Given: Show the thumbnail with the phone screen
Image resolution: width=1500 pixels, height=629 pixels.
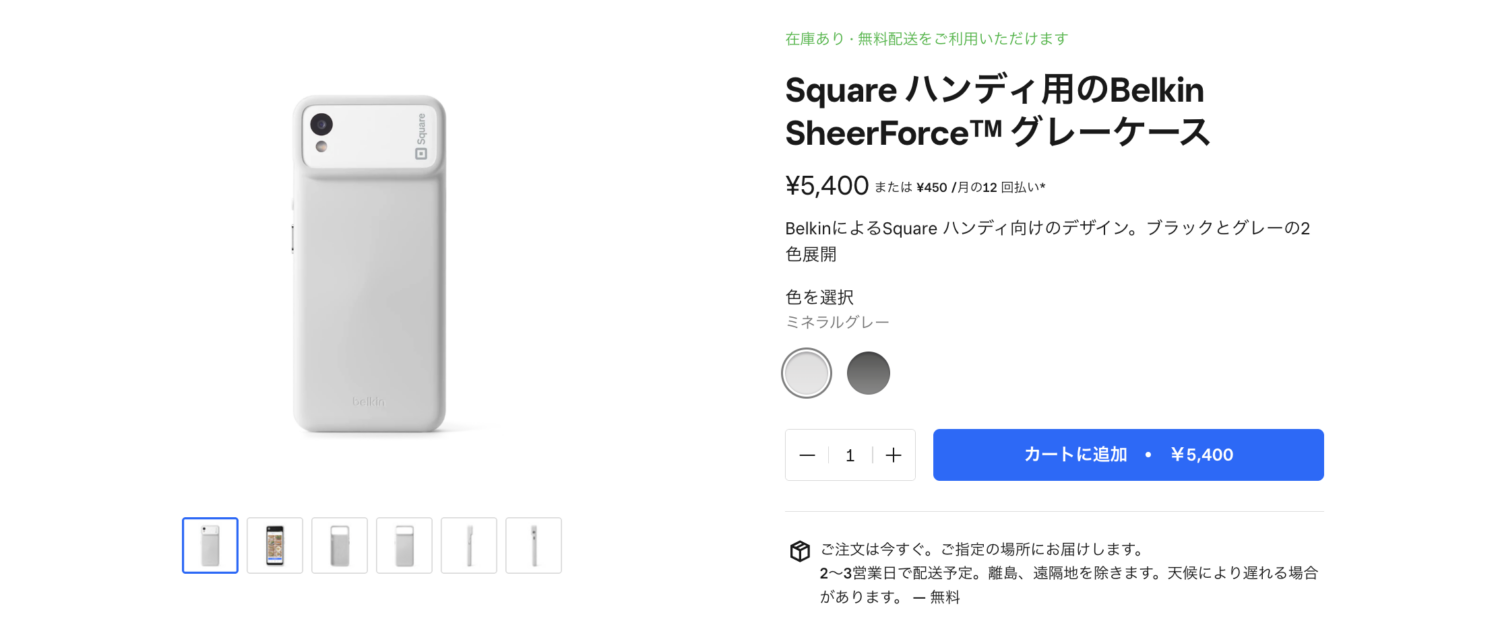Looking at the screenshot, I should point(275,545).
